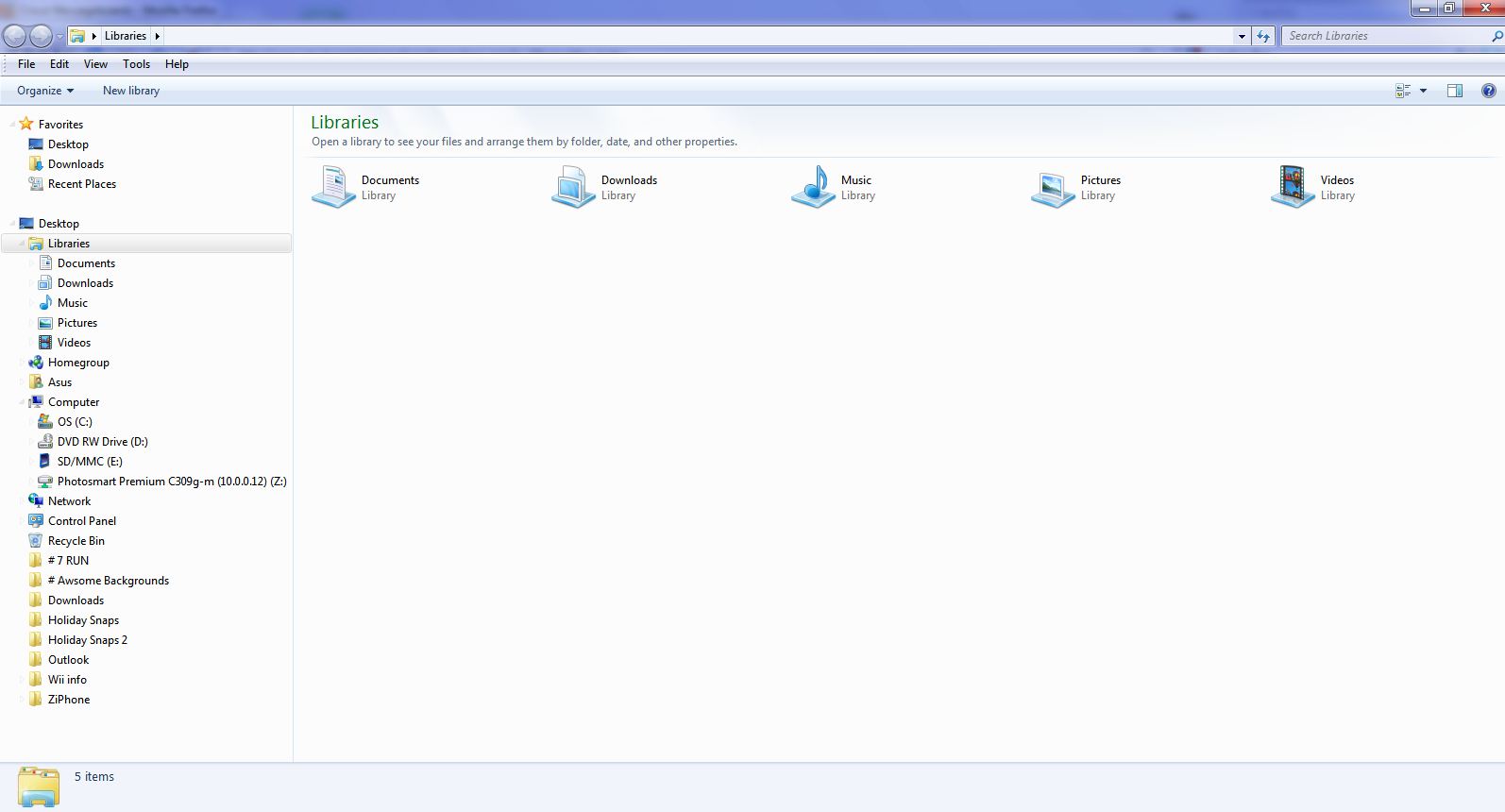This screenshot has height=812, width=1505.
Task: Open recent pages dropdown beside Forward arrow
Action: point(59,37)
